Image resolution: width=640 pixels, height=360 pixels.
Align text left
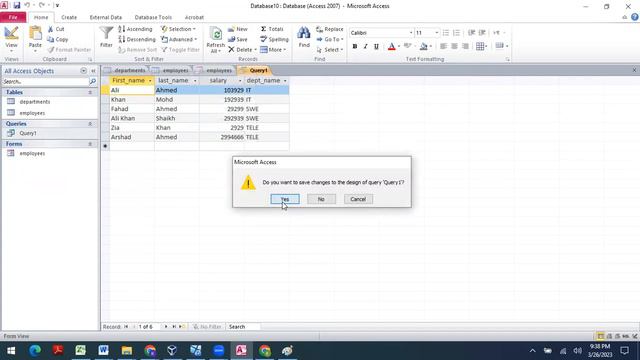coord(443,47)
